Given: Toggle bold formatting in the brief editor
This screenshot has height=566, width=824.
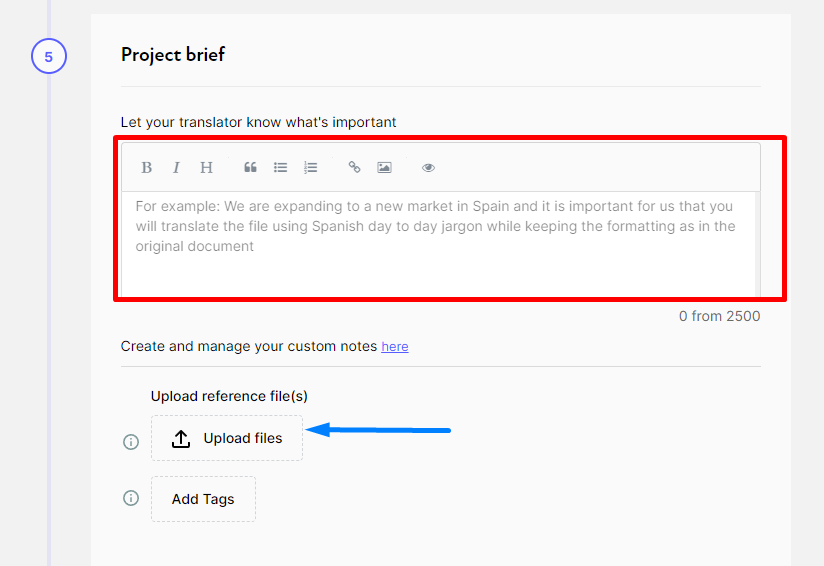Looking at the screenshot, I should pos(147,168).
